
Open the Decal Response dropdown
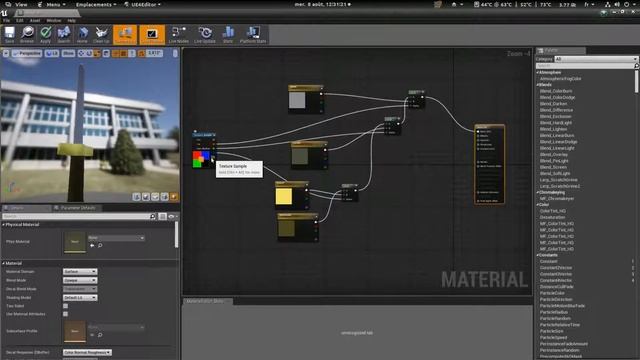(87, 352)
